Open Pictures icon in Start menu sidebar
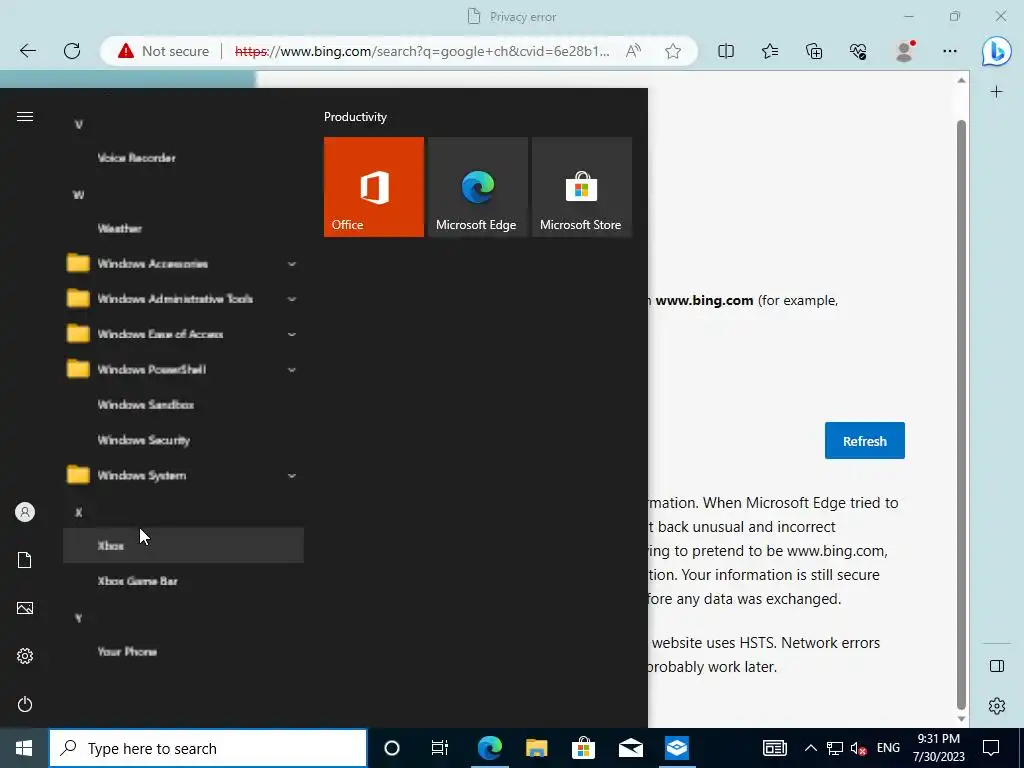The width and height of the screenshot is (1024, 768). click(25, 608)
